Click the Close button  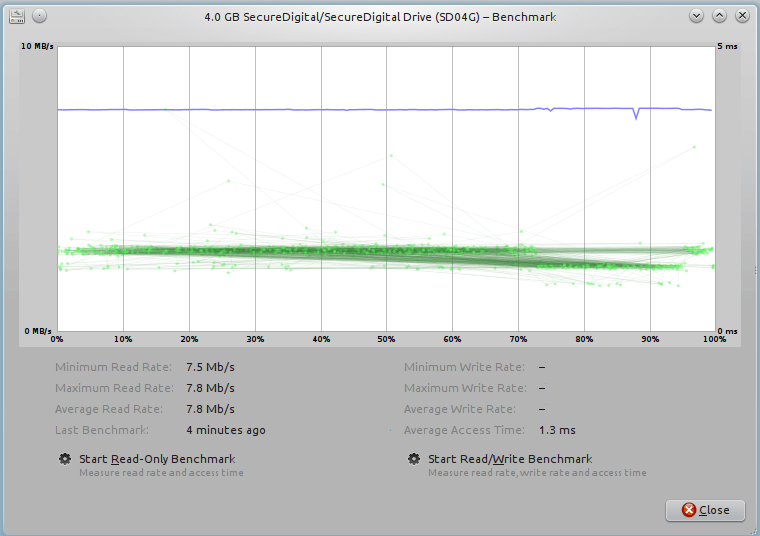tap(705, 510)
